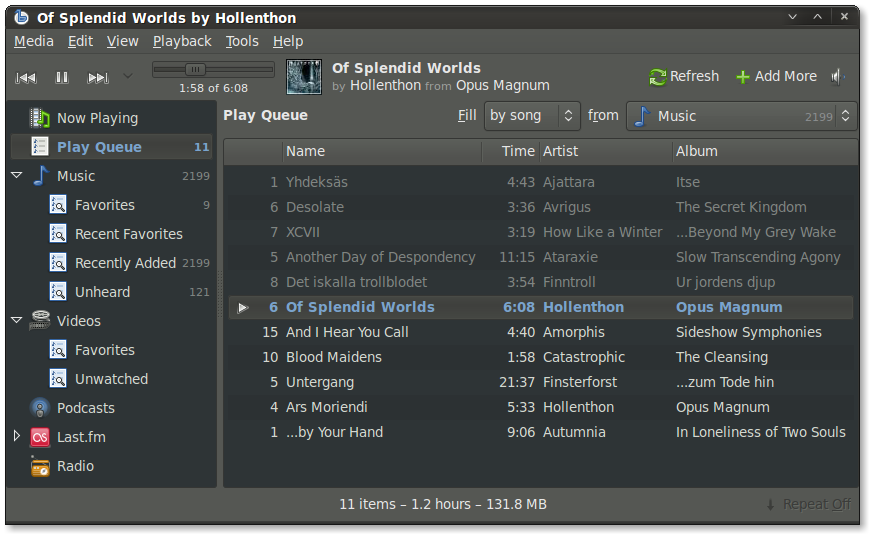Click the playback seek slider
Image resolution: width=869 pixels, height=534 pixels.
coord(213,69)
